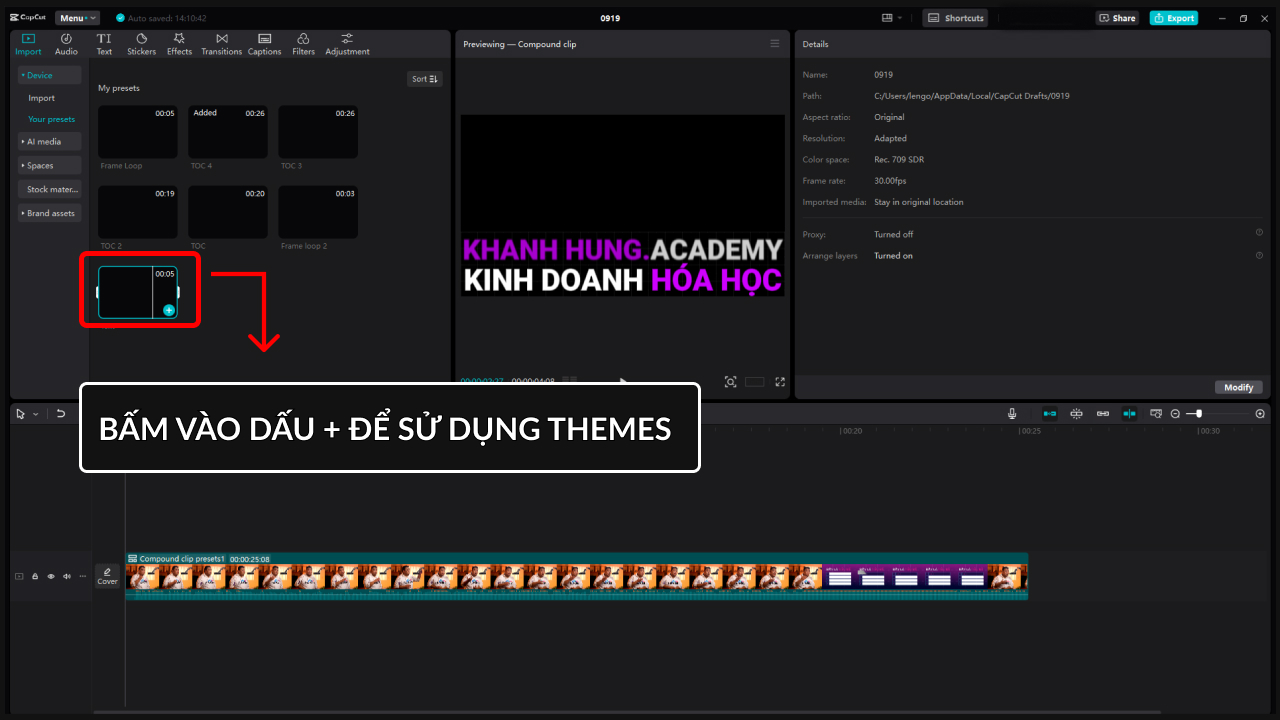The height and width of the screenshot is (720, 1280).
Task: Click the Share button
Action: coord(1117,18)
